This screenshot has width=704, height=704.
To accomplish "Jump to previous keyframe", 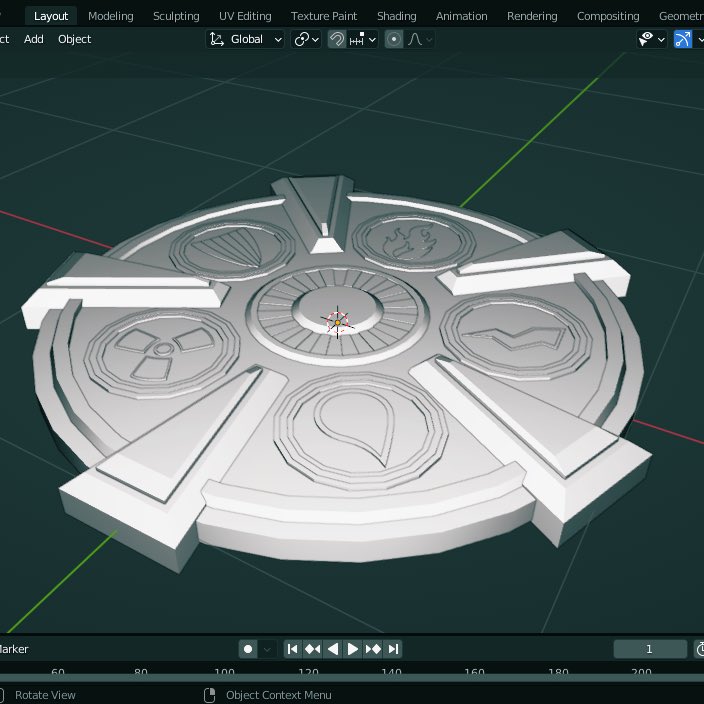I will (x=312, y=649).
